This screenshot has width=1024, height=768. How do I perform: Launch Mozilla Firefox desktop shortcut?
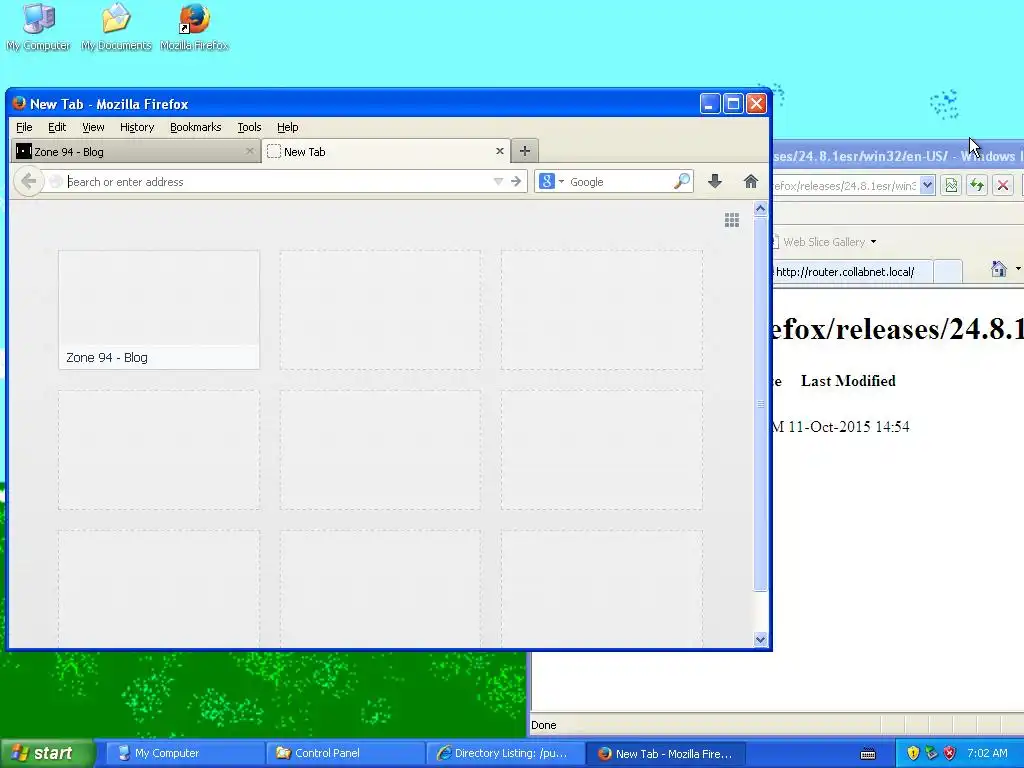point(194,27)
